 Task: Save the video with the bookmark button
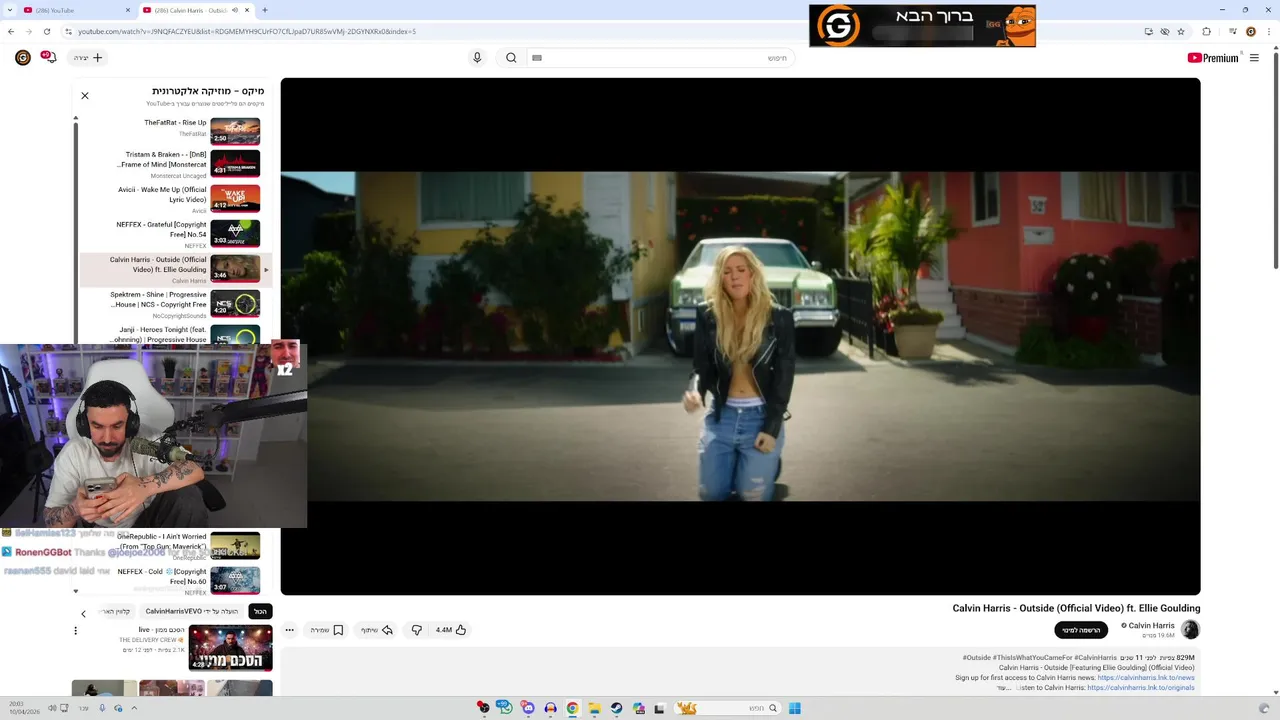(327, 630)
